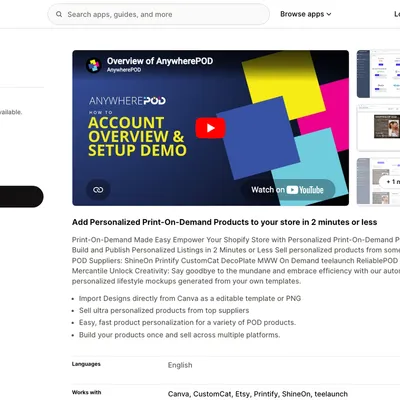Focus the Search apps, guides input field

point(159,14)
